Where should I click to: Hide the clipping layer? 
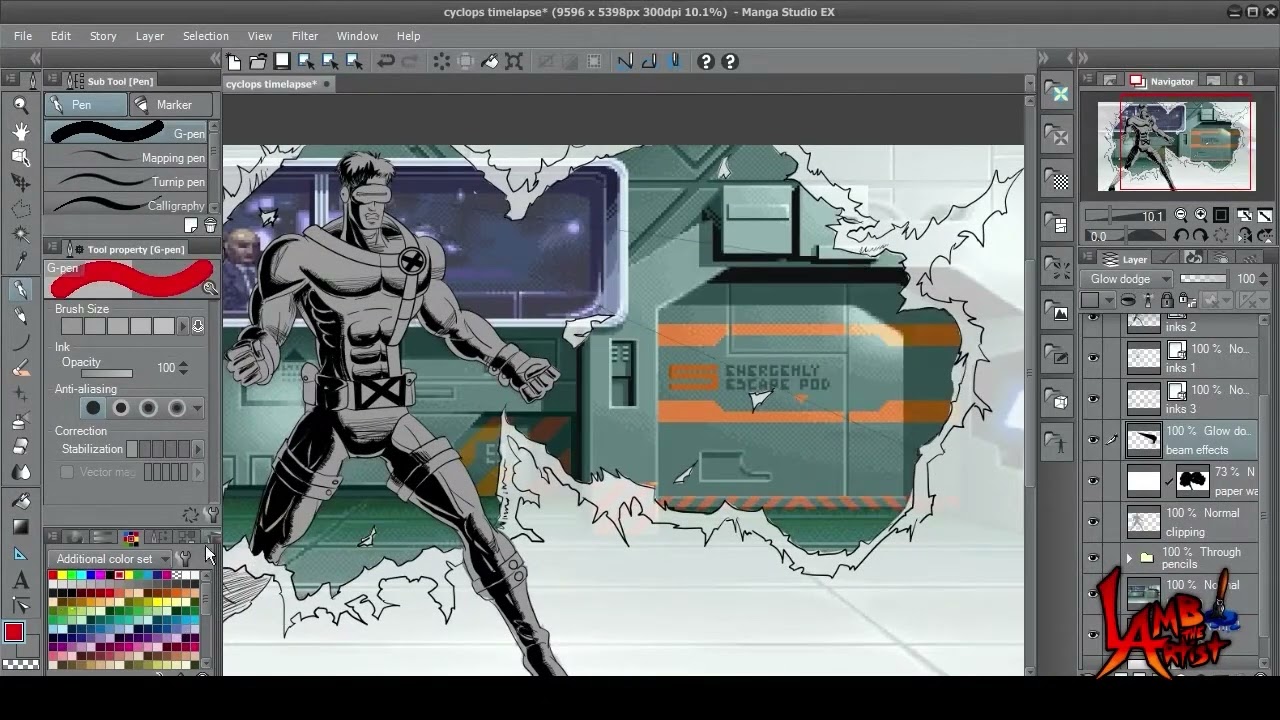point(1093,522)
